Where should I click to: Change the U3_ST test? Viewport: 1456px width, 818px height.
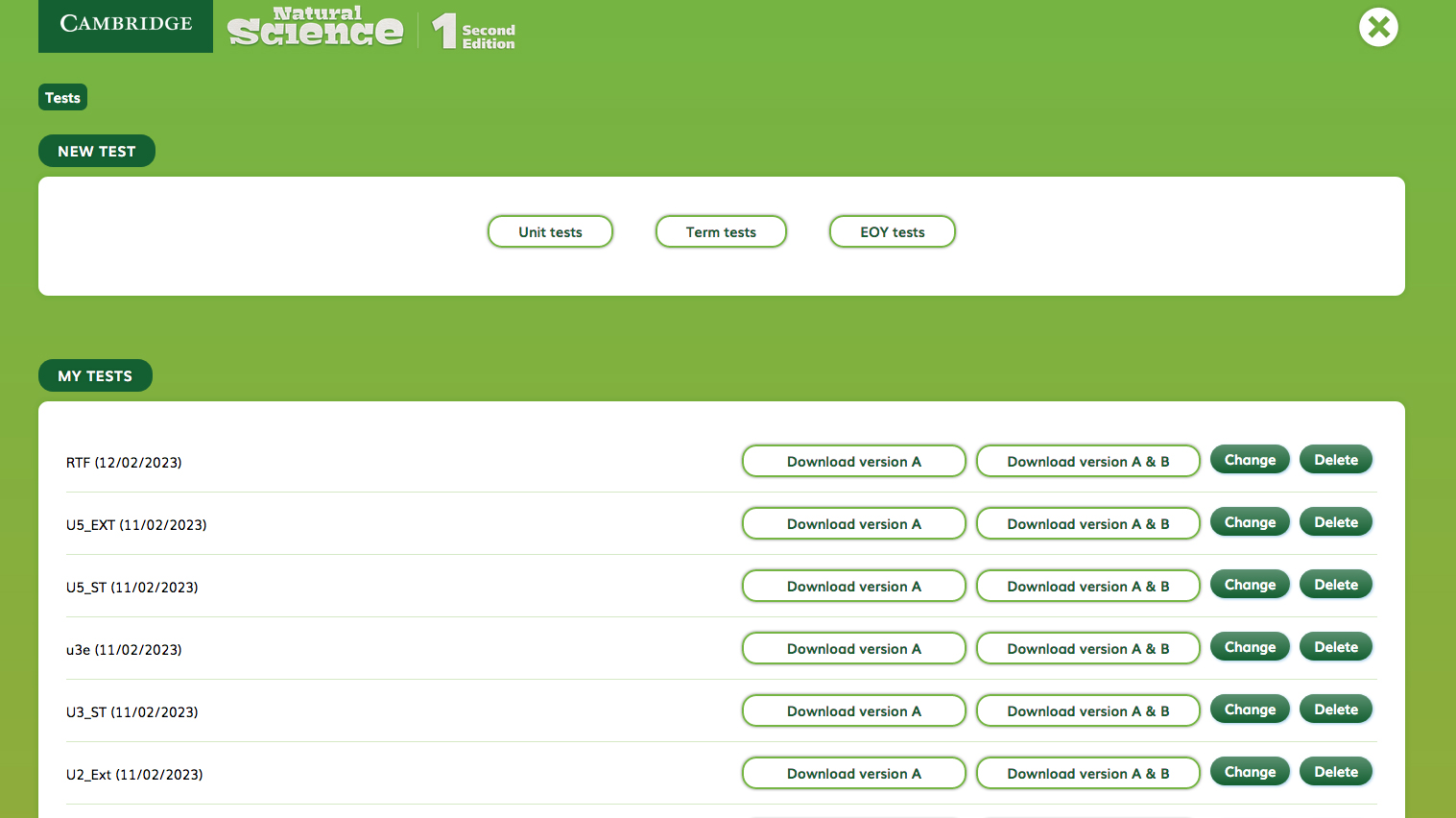pos(1250,710)
